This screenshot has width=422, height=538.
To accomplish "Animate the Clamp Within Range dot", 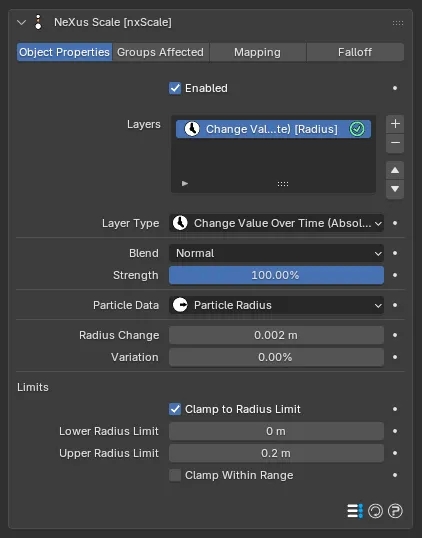I will [395, 475].
